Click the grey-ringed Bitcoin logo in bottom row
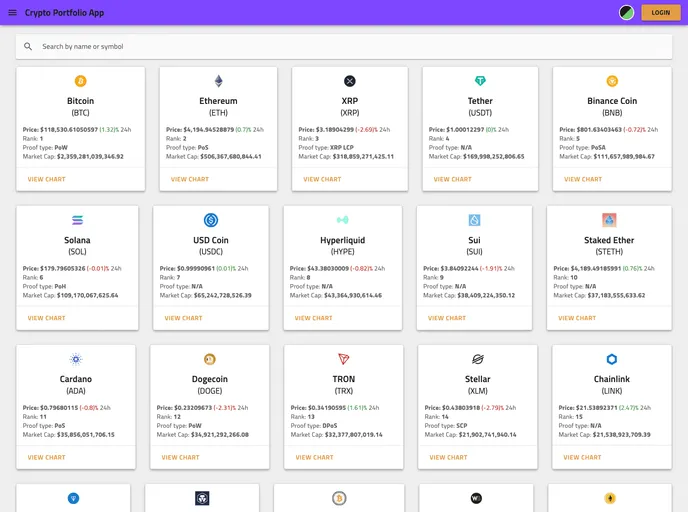This screenshot has height=512, width=688. 339,498
